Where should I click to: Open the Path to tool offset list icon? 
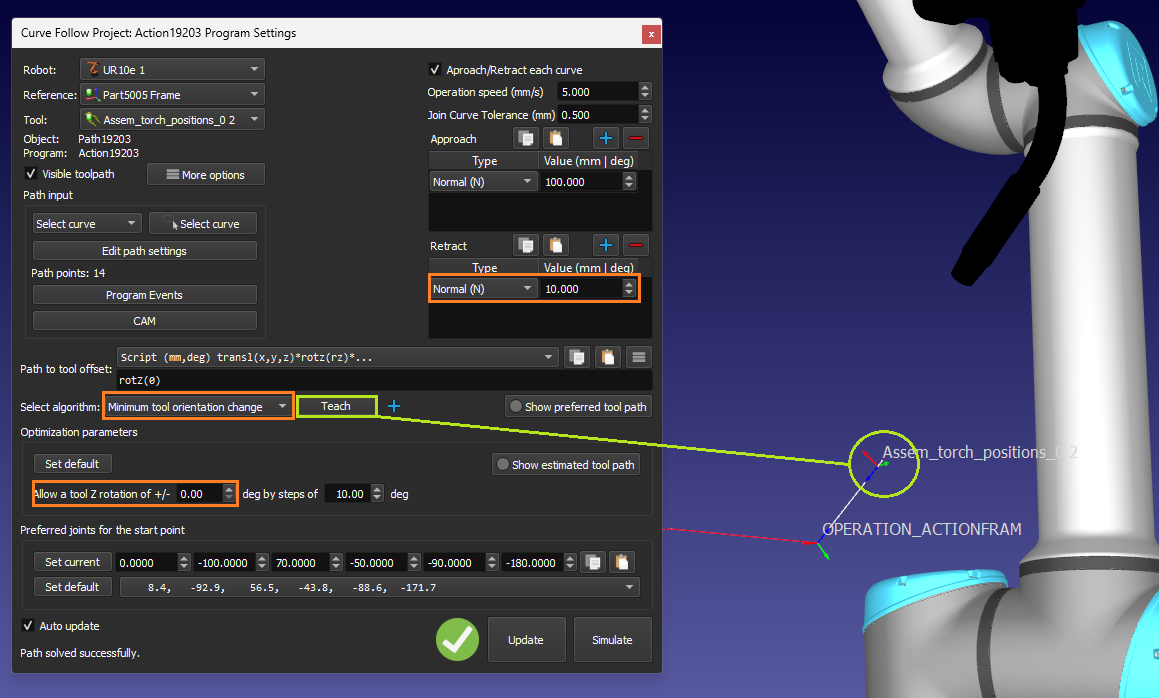(x=640, y=357)
